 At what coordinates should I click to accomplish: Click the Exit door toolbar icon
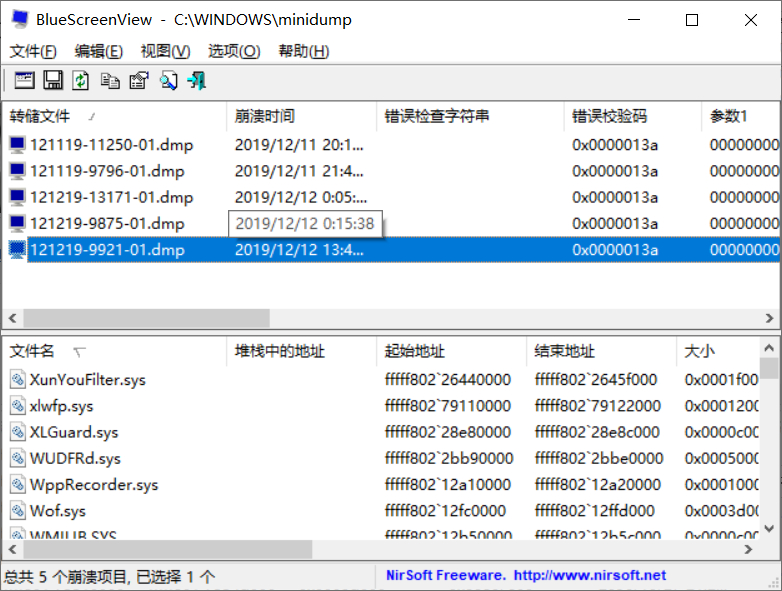(x=196, y=80)
